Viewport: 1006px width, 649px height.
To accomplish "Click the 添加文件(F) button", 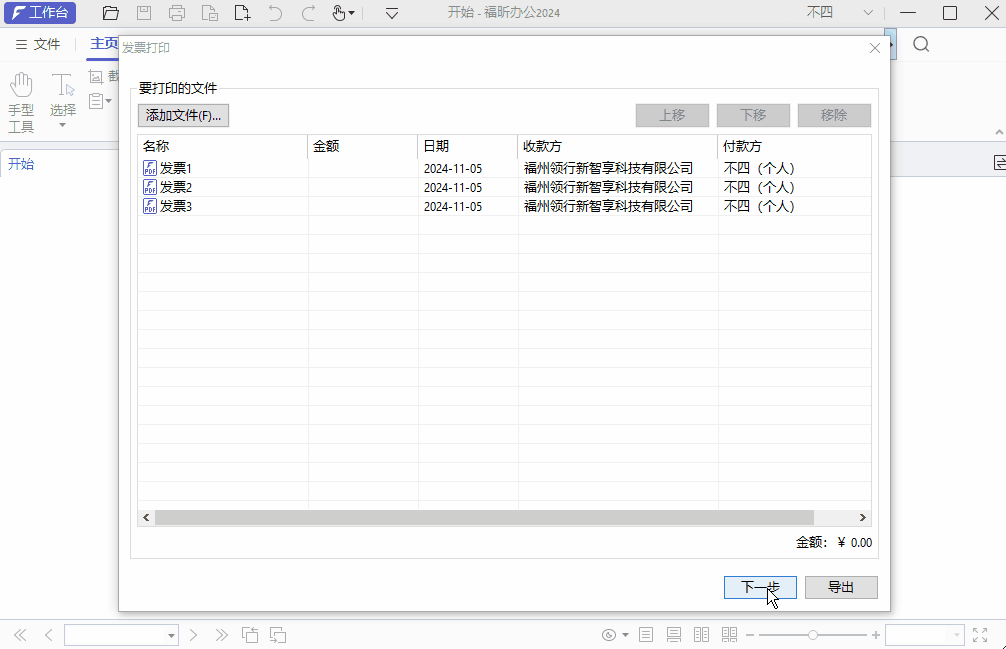I will click(x=182, y=115).
